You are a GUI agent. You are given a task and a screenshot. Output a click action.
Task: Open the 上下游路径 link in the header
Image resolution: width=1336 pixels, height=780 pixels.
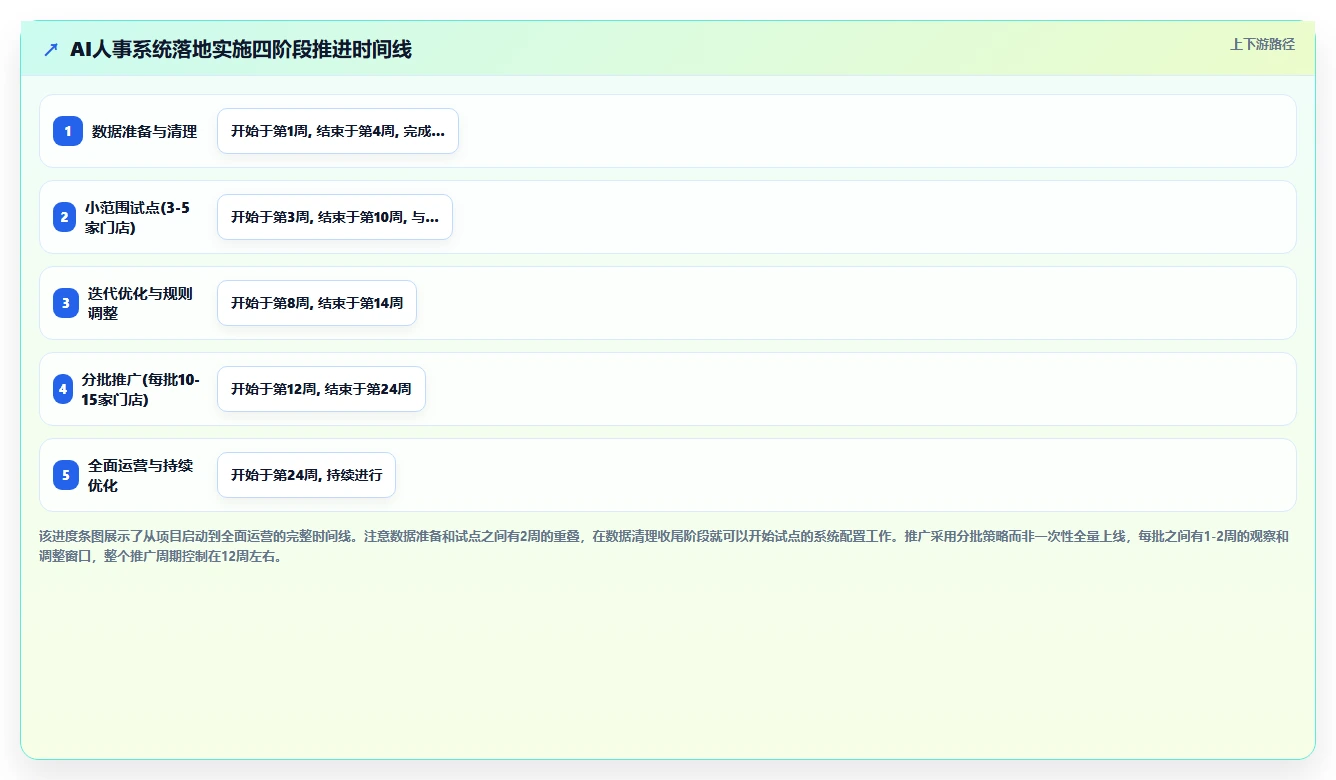tap(1262, 44)
